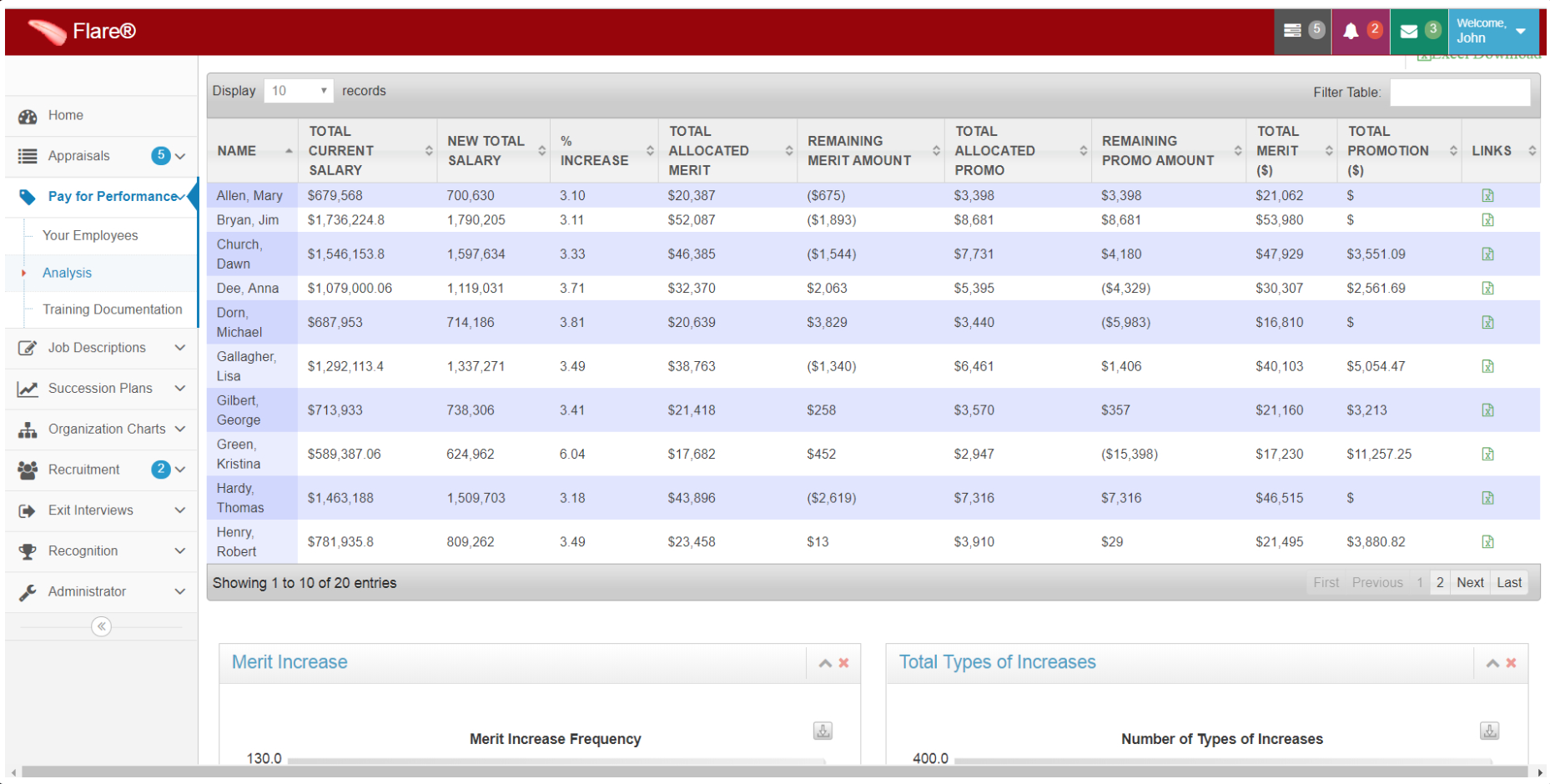Click the Flare logo
1550x784 pixels.
[79, 31]
